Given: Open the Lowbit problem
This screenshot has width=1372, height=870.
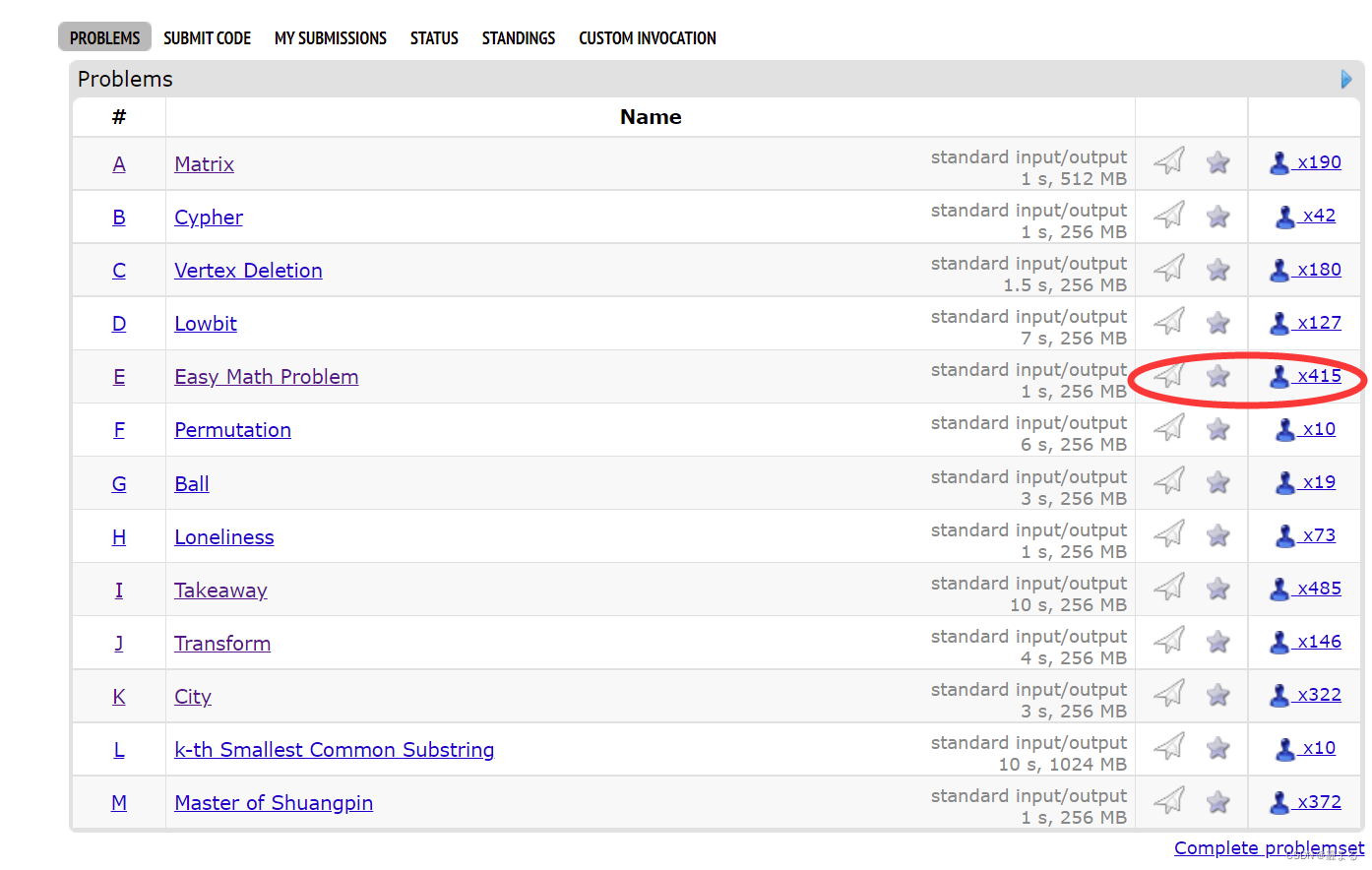Looking at the screenshot, I should click(x=206, y=324).
